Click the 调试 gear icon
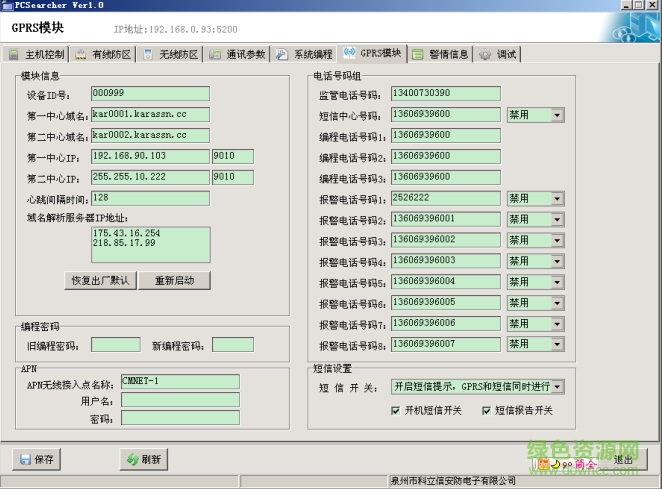662x489 pixels. tap(485, 54)
